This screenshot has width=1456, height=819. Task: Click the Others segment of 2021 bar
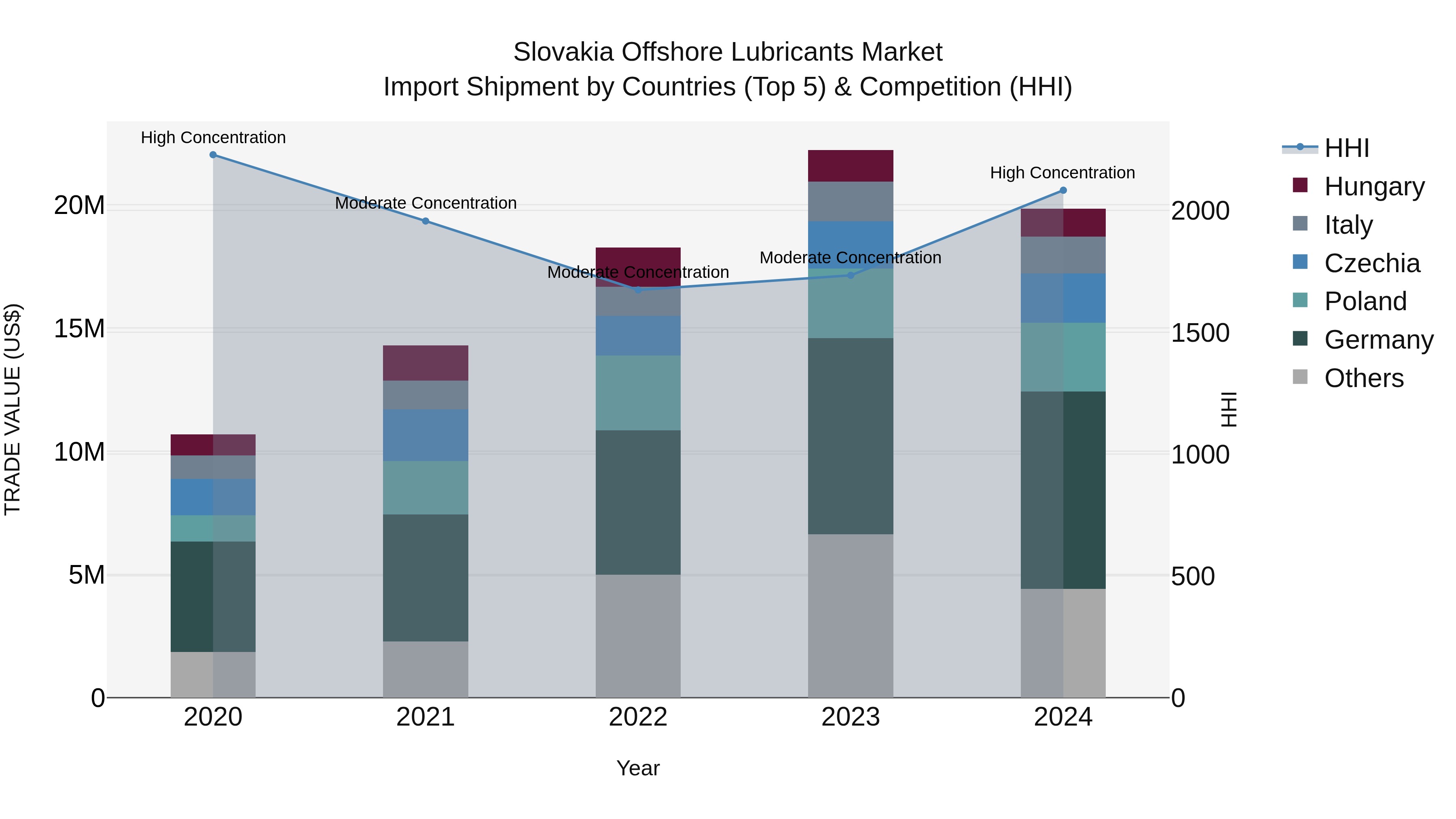(425, 670)
